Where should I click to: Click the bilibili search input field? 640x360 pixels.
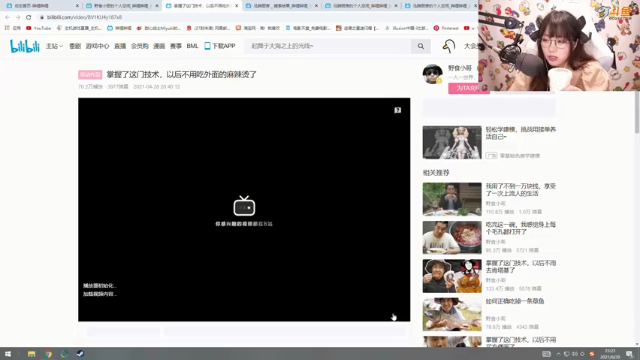point(328,46)
